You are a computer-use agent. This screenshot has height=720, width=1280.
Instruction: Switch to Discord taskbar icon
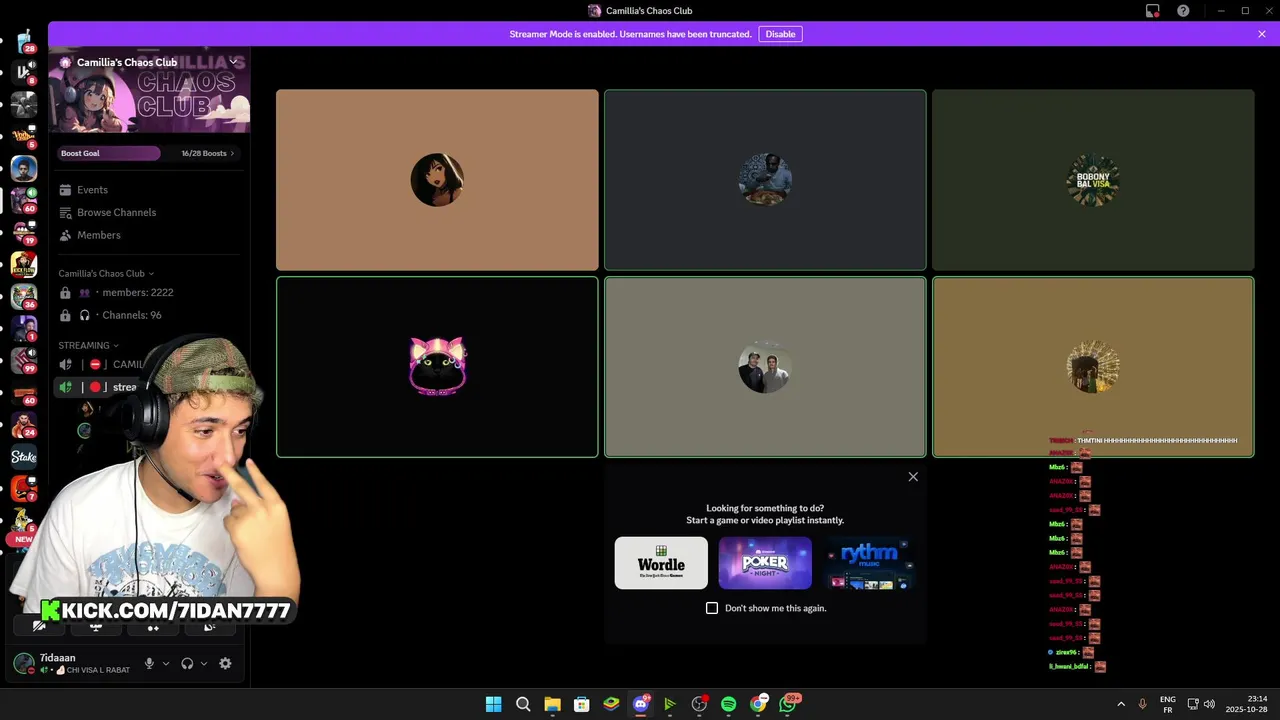[x=641, y=704]
